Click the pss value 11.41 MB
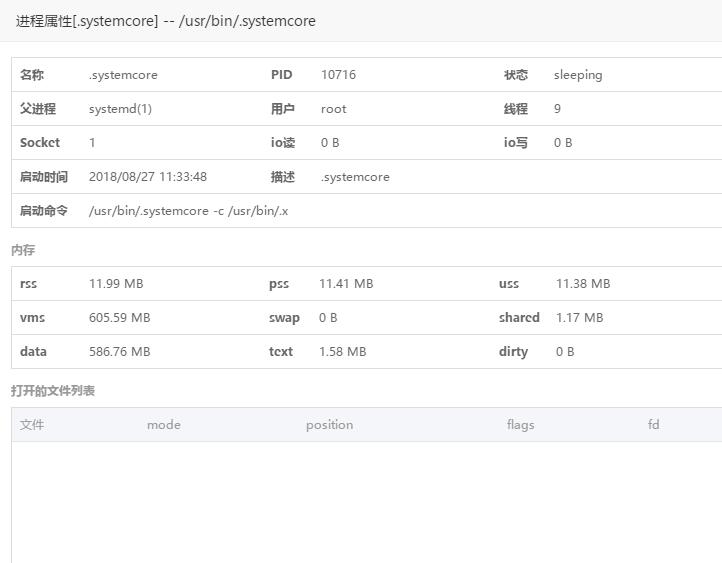 (x=346, y=284)
